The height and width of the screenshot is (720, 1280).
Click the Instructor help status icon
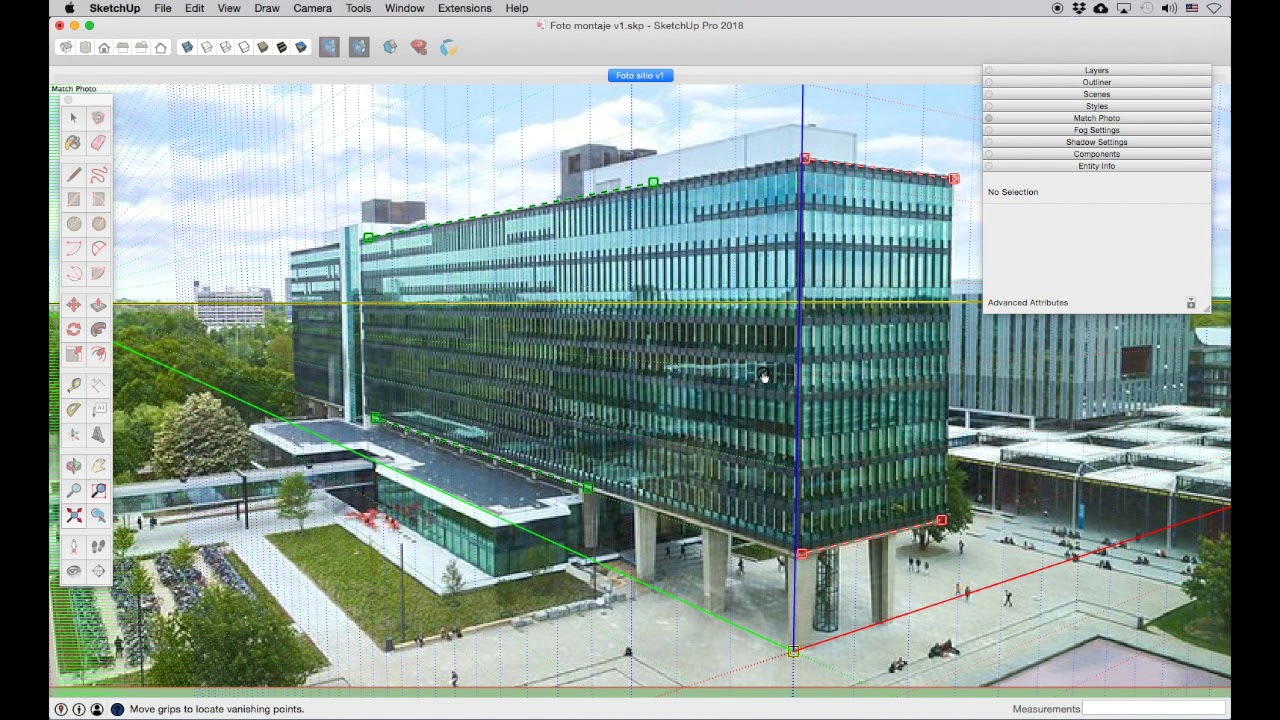pyautogui.click(x=117, y=709)
